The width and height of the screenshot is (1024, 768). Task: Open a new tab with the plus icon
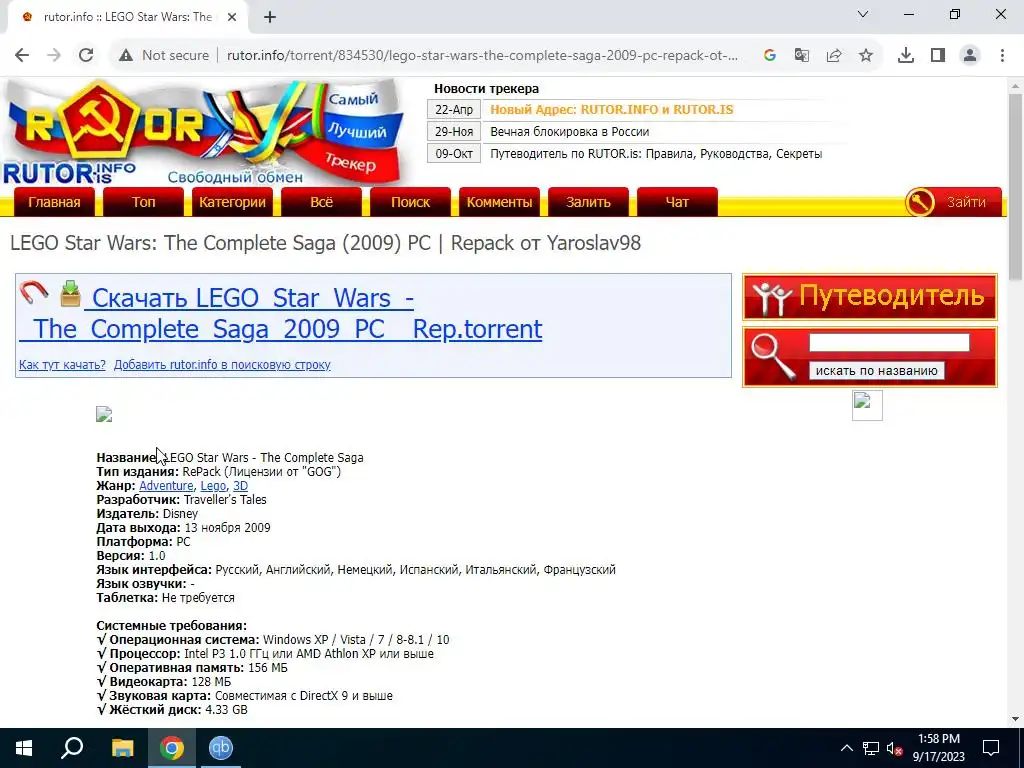tap(270, 17)
